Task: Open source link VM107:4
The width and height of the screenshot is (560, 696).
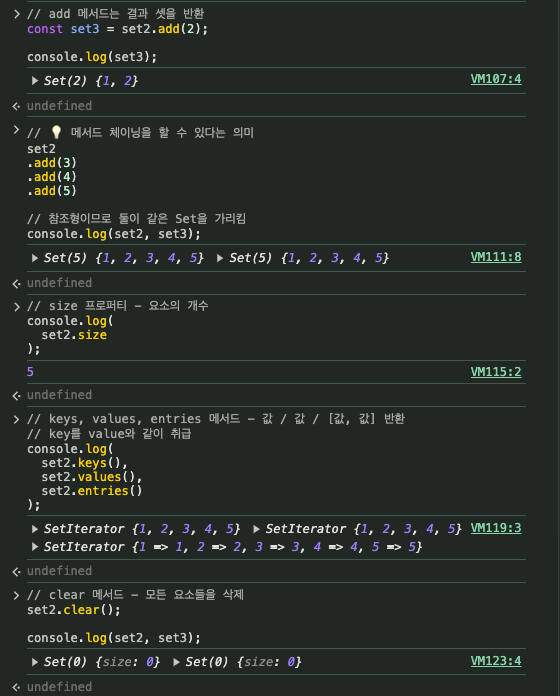Action: 496,79
